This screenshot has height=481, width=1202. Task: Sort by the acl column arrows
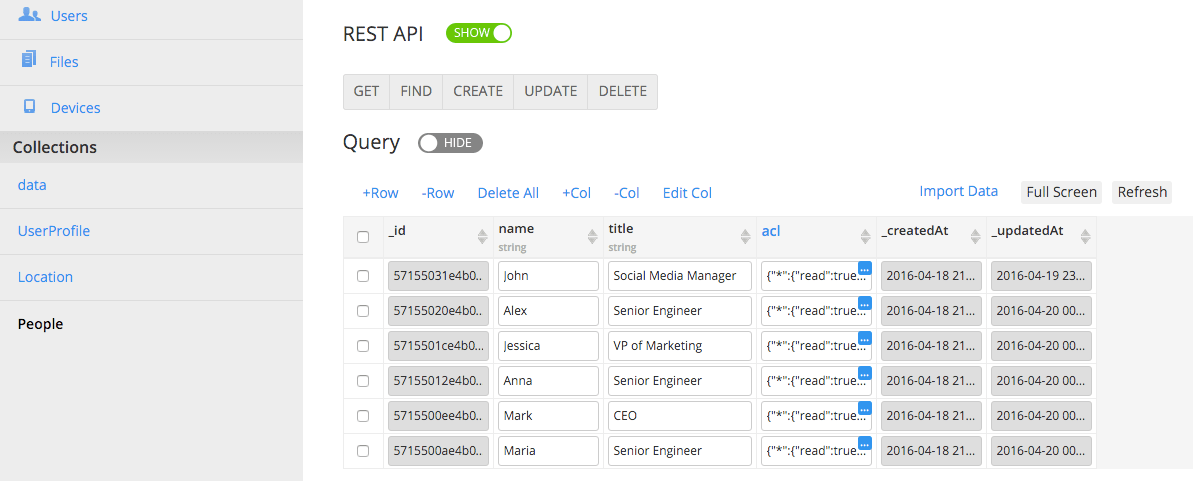coord(866,236)
